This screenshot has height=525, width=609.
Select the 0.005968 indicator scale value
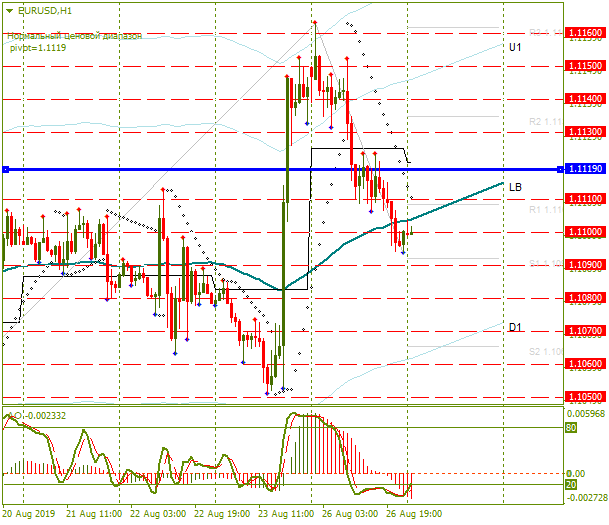point(586,414)
